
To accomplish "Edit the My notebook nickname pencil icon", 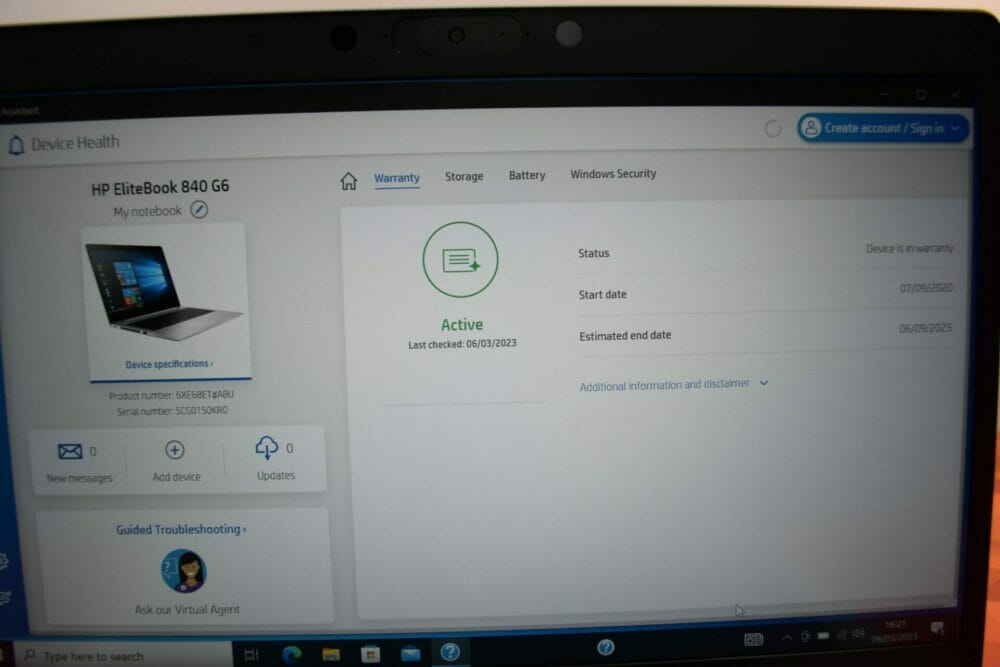I will (x=199, y=209).
